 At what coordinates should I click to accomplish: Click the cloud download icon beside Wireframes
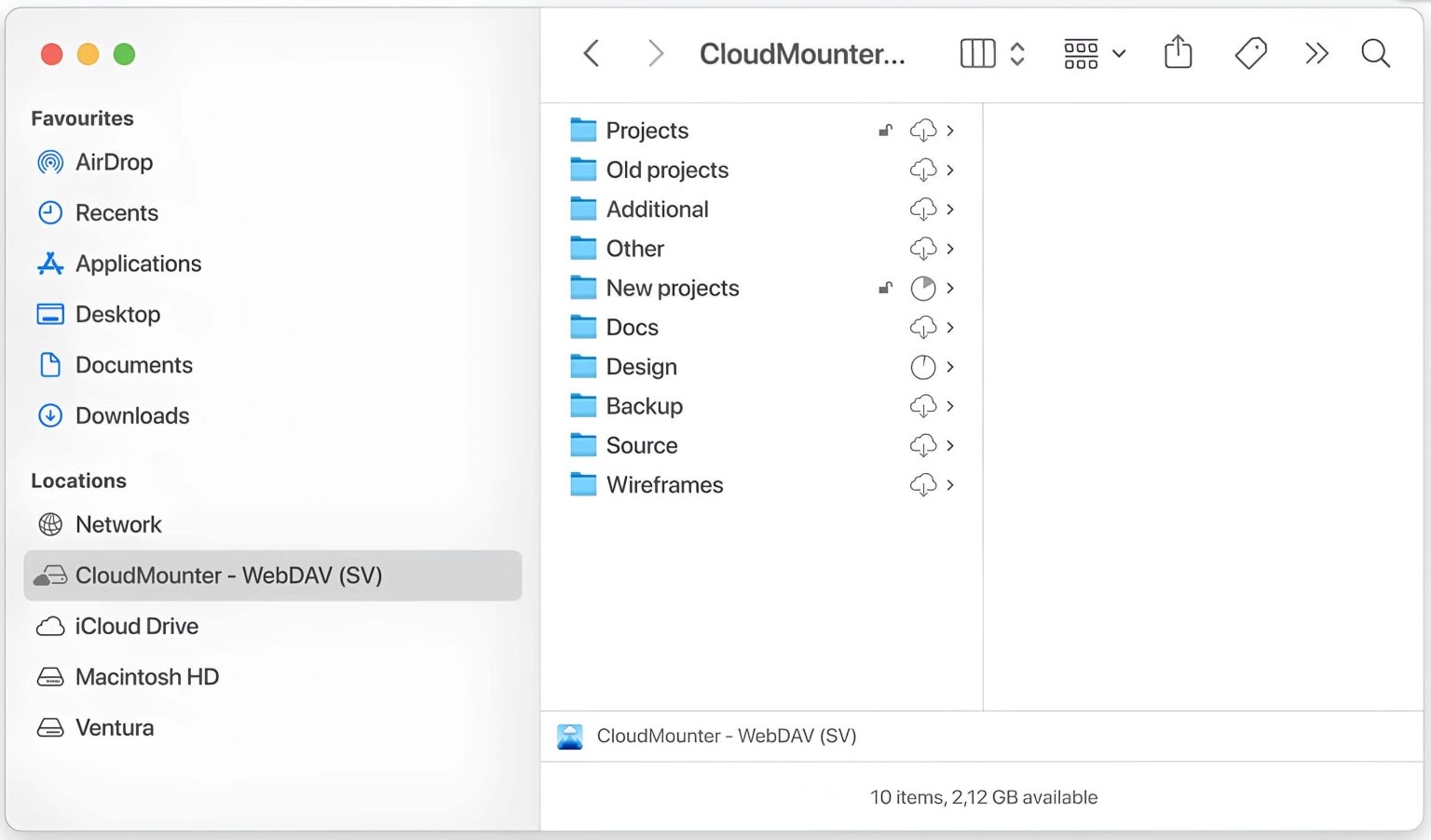click(923, 485)
